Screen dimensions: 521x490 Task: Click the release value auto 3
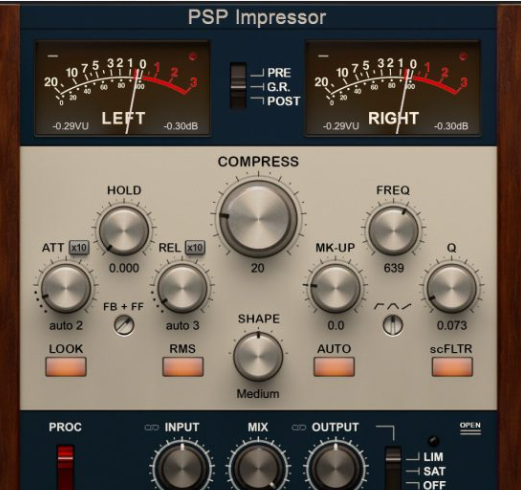(183, 326)
